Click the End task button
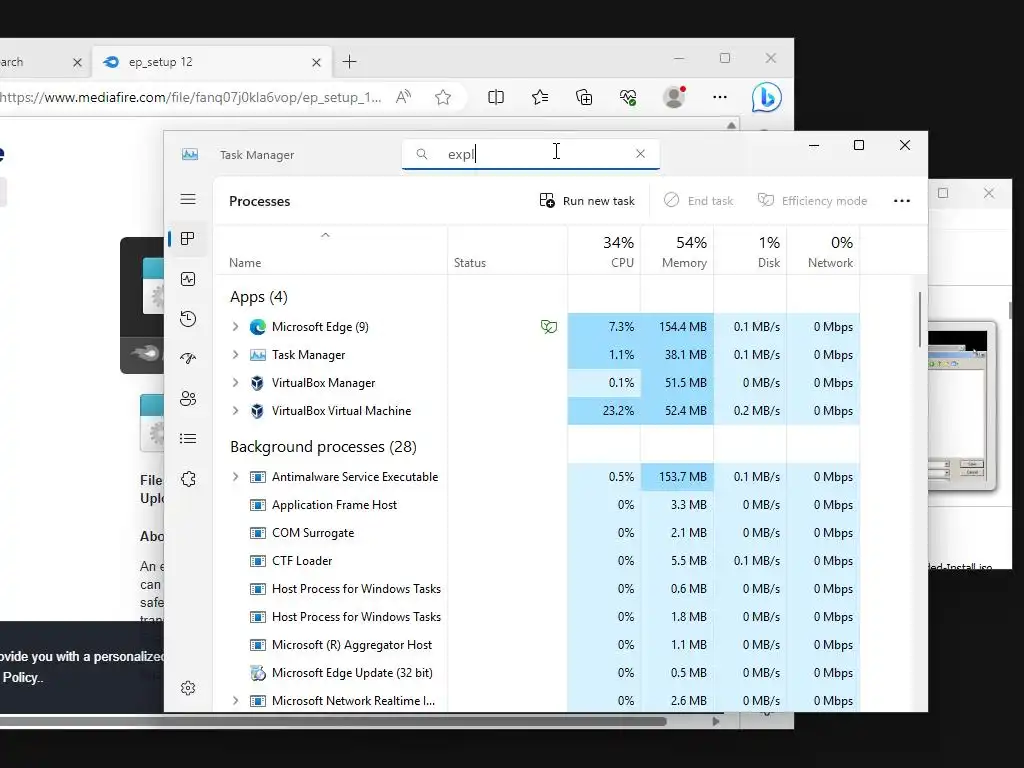 tap(699, 201)
